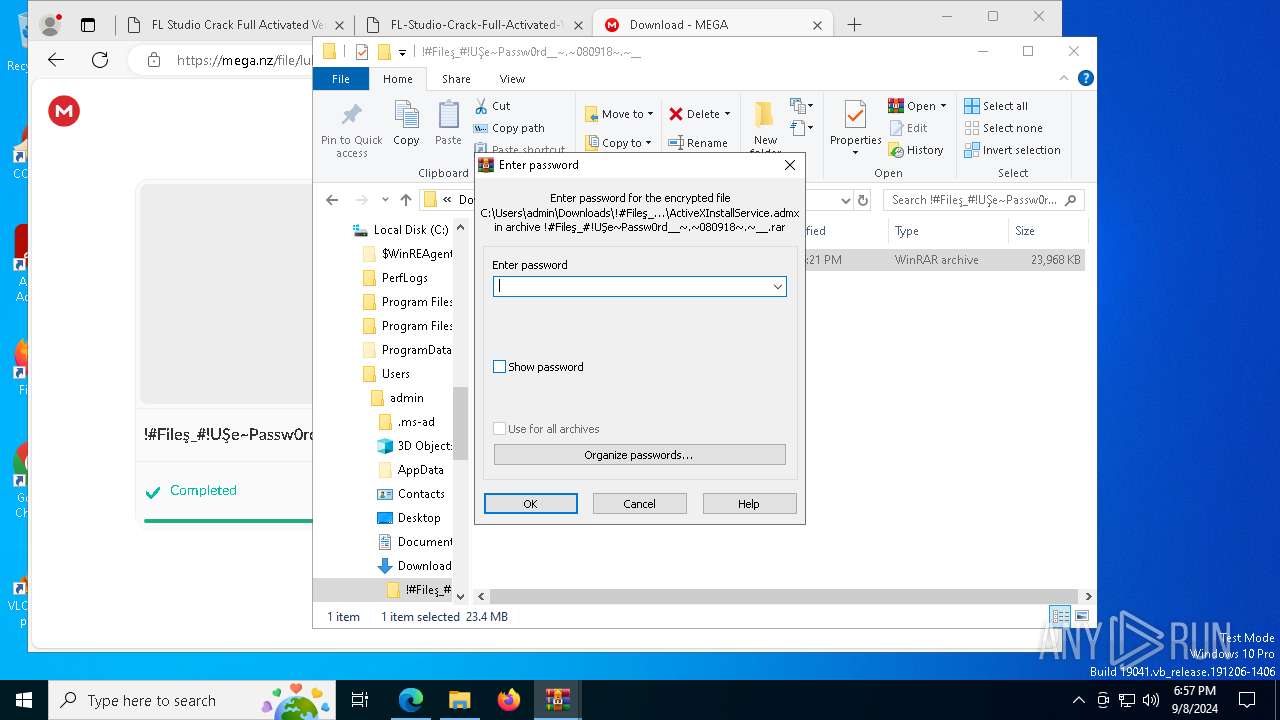The height and width of the screenshot is (720, 1280).
Task: Open the File ribbon tab
Action: point(341,79)
